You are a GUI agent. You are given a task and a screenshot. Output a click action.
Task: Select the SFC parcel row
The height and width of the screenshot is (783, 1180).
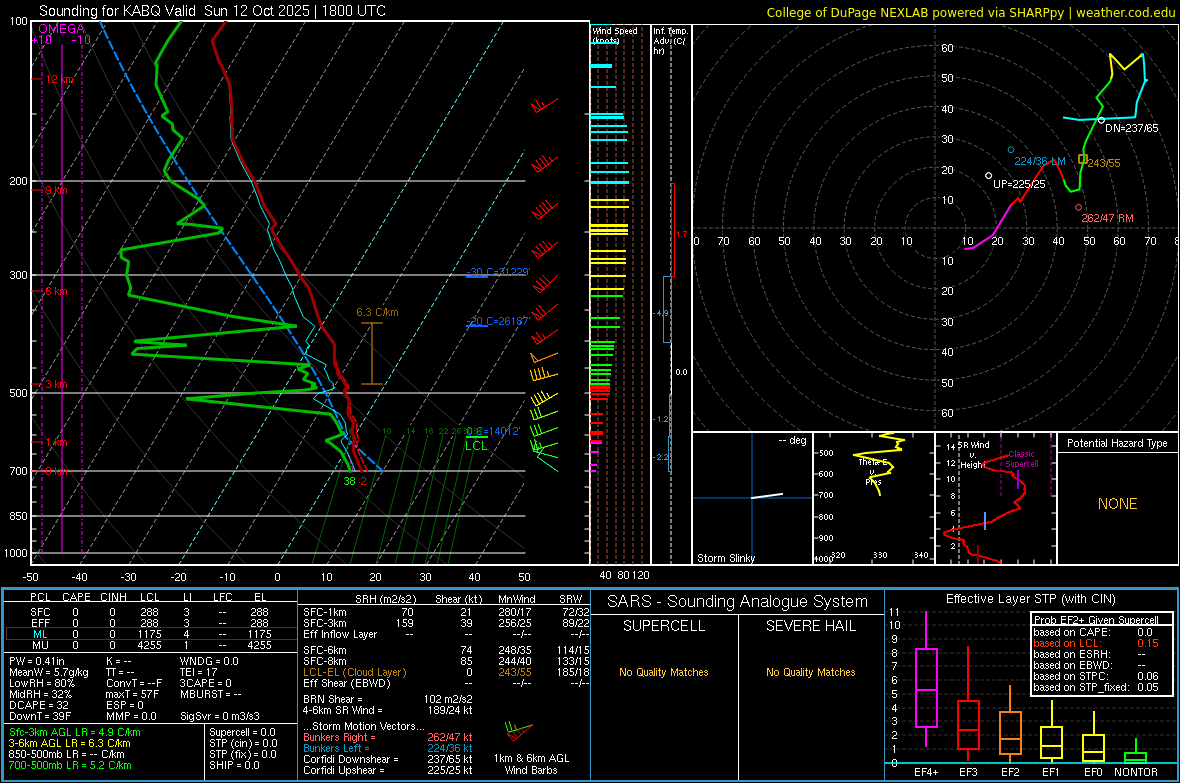click(151, 612)
